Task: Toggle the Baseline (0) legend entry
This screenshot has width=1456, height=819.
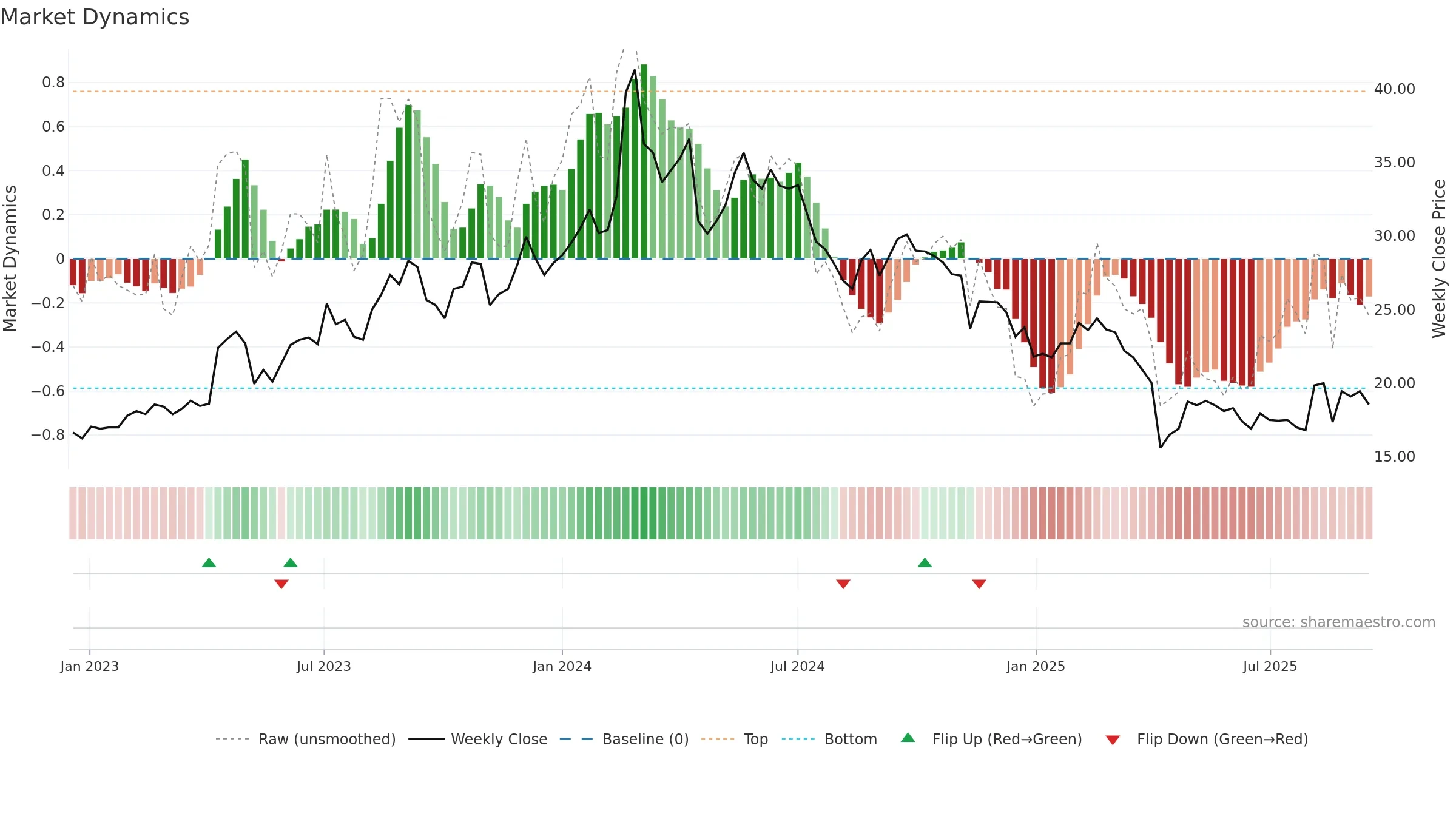Action: (624, 739)
